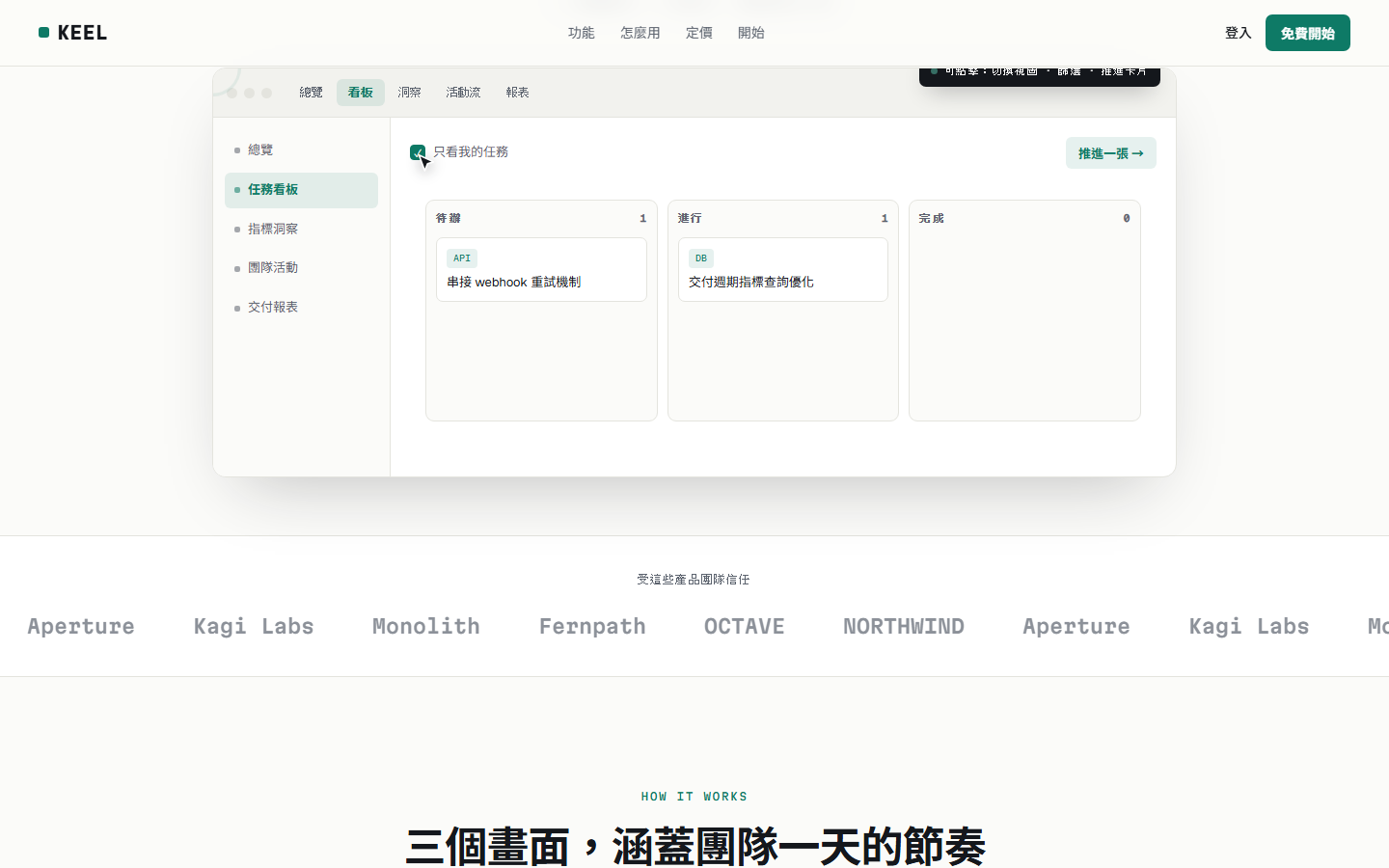Open 指標洞察 in the sidebar
Viewport: 1389px width, 868px height.
(x=301, y=230)
